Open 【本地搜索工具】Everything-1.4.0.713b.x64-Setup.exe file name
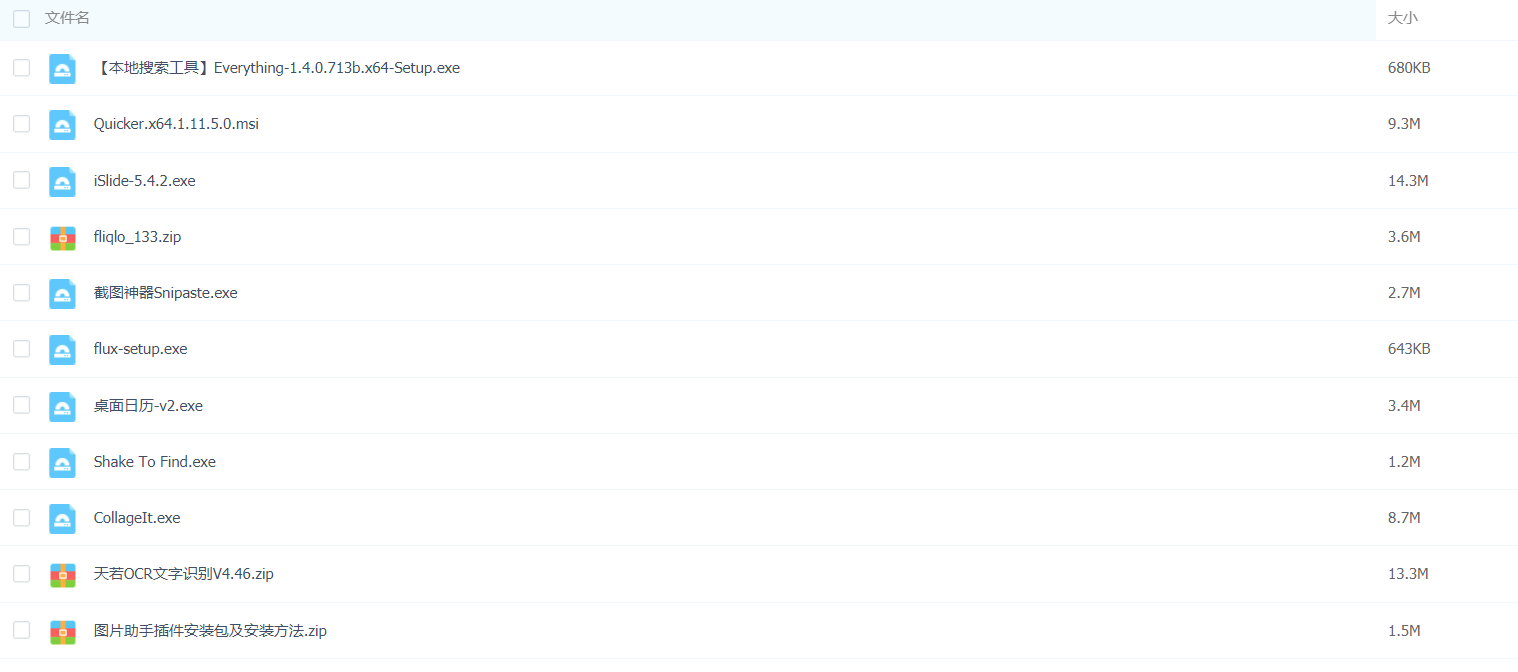The width and height of the screenshot is (1518, 672). (x=277, y=68)
